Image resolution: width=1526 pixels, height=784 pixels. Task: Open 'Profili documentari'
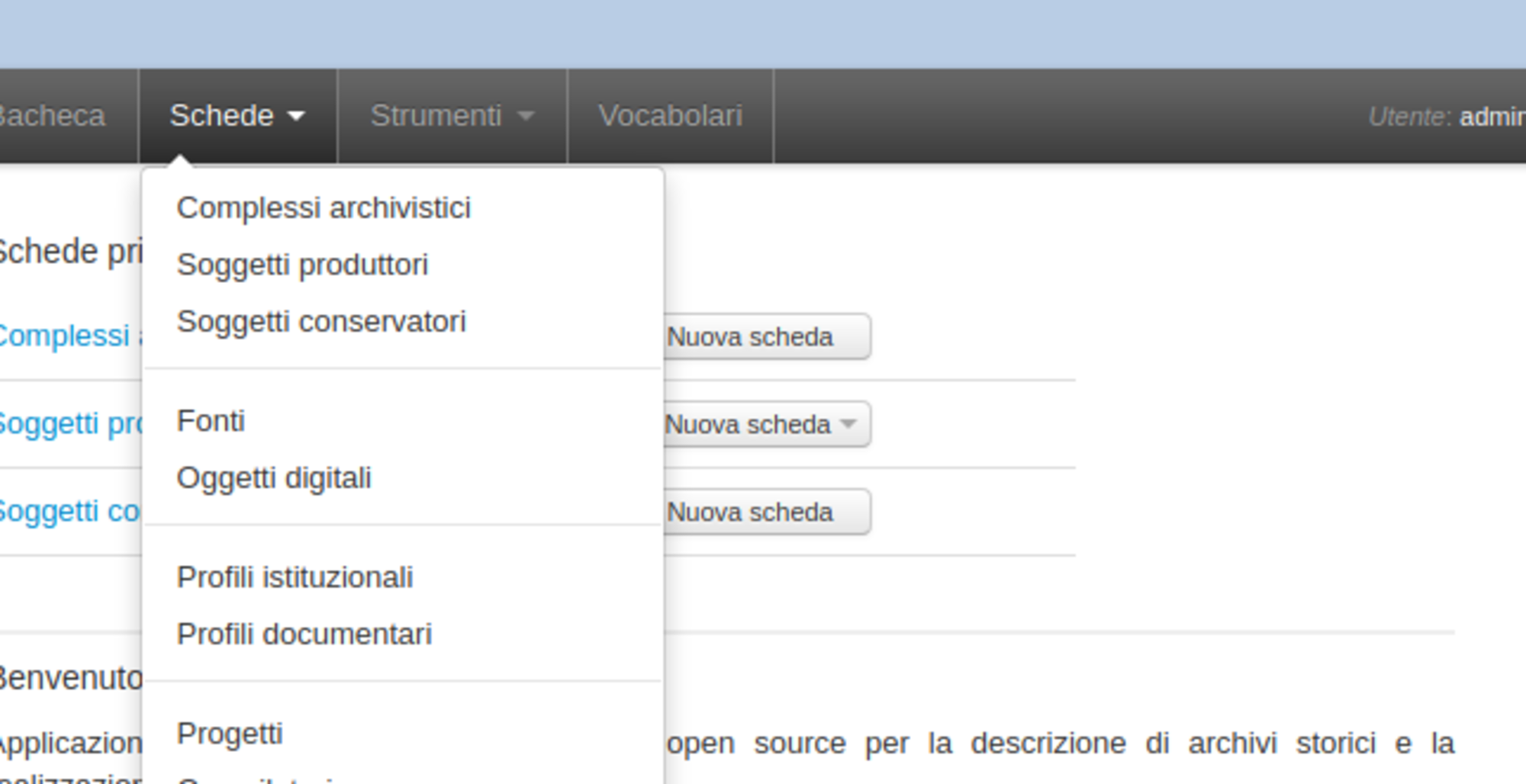[306, 634]
